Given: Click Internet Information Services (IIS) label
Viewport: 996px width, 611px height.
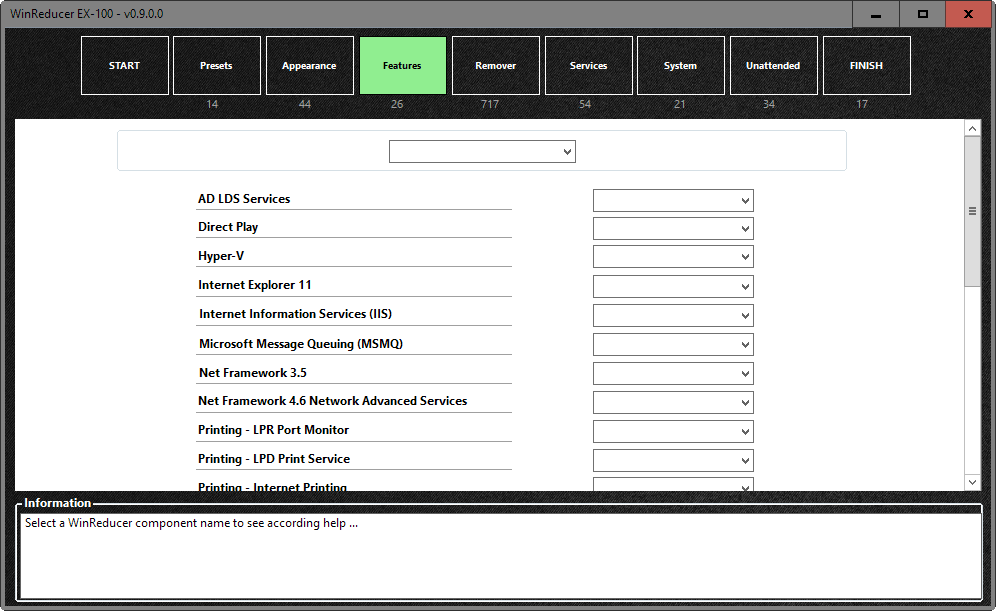Looking at the screenshot, I should pyautogui.click(x=295, y=314).
